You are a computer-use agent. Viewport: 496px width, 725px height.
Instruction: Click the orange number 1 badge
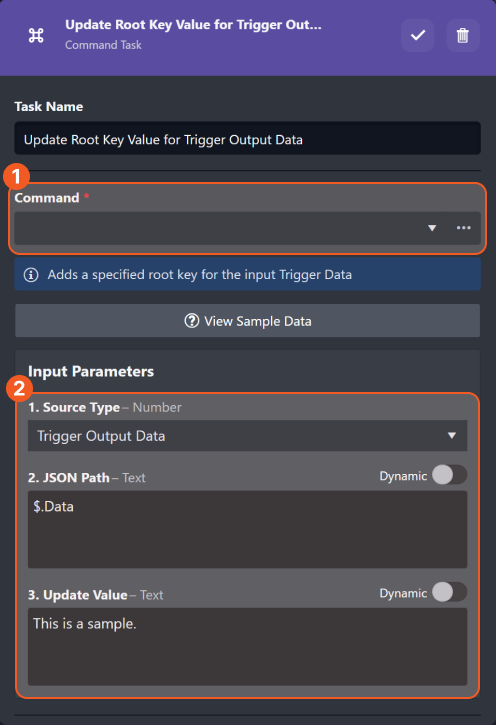click(17, 176)
